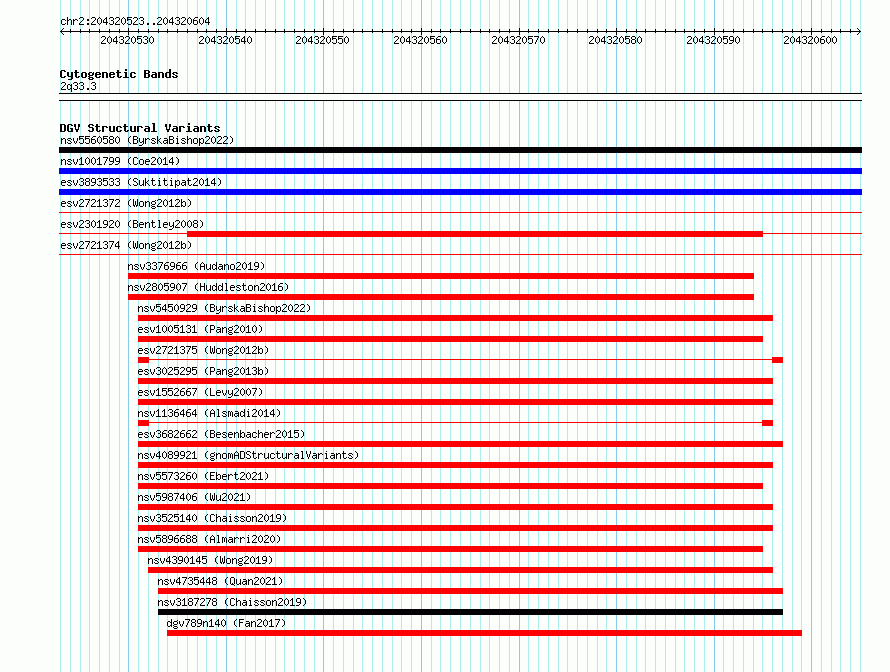Image resolution: width=890 pixels, height=672 pixels.
Task: Open variant nsv4735448 (Quan2021) label
Action: [x=220, y=581]
